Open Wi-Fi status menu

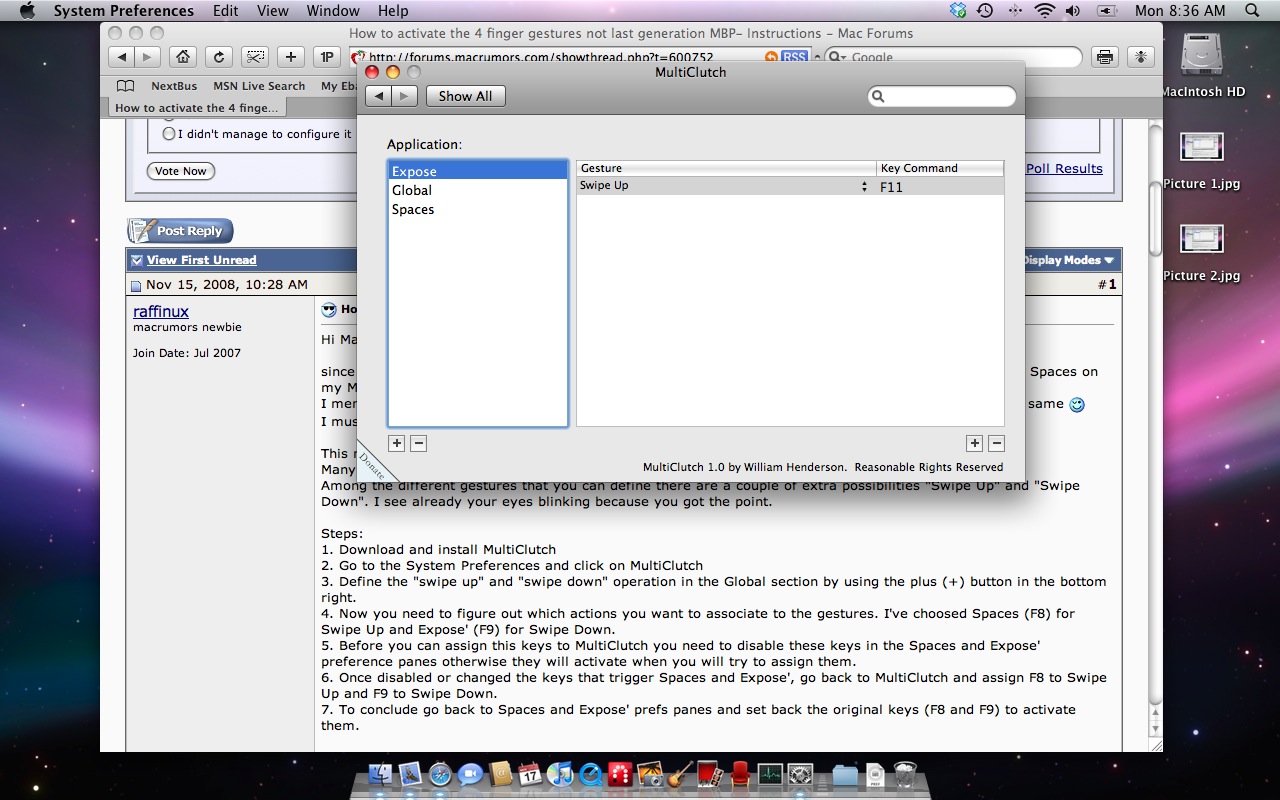pos(1045,11)
